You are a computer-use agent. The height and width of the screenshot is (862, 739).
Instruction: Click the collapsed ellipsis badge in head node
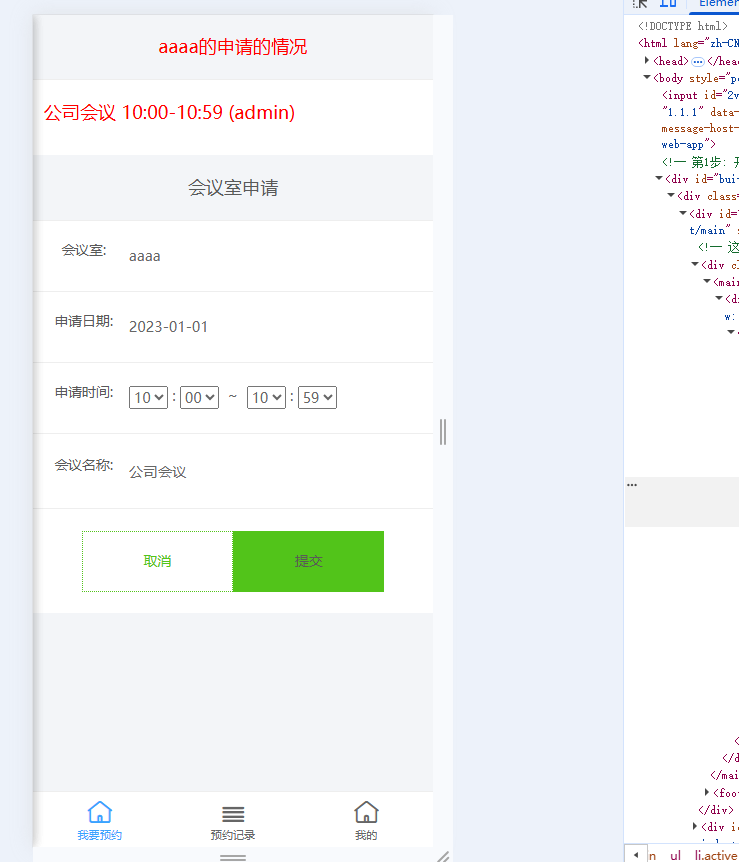tap(698, 61)
